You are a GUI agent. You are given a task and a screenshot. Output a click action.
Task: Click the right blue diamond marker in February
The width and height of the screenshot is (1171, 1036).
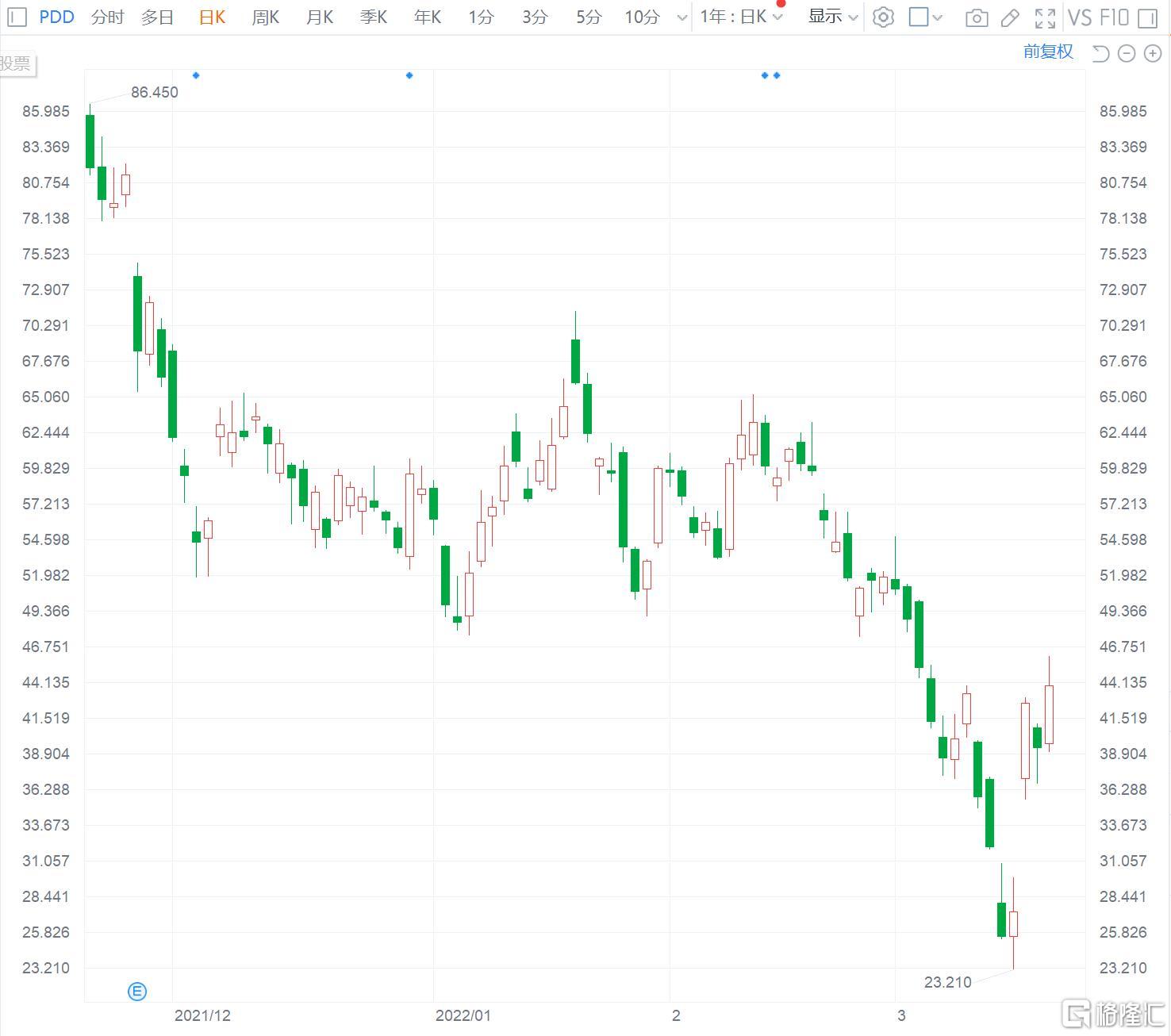point(777,75)
